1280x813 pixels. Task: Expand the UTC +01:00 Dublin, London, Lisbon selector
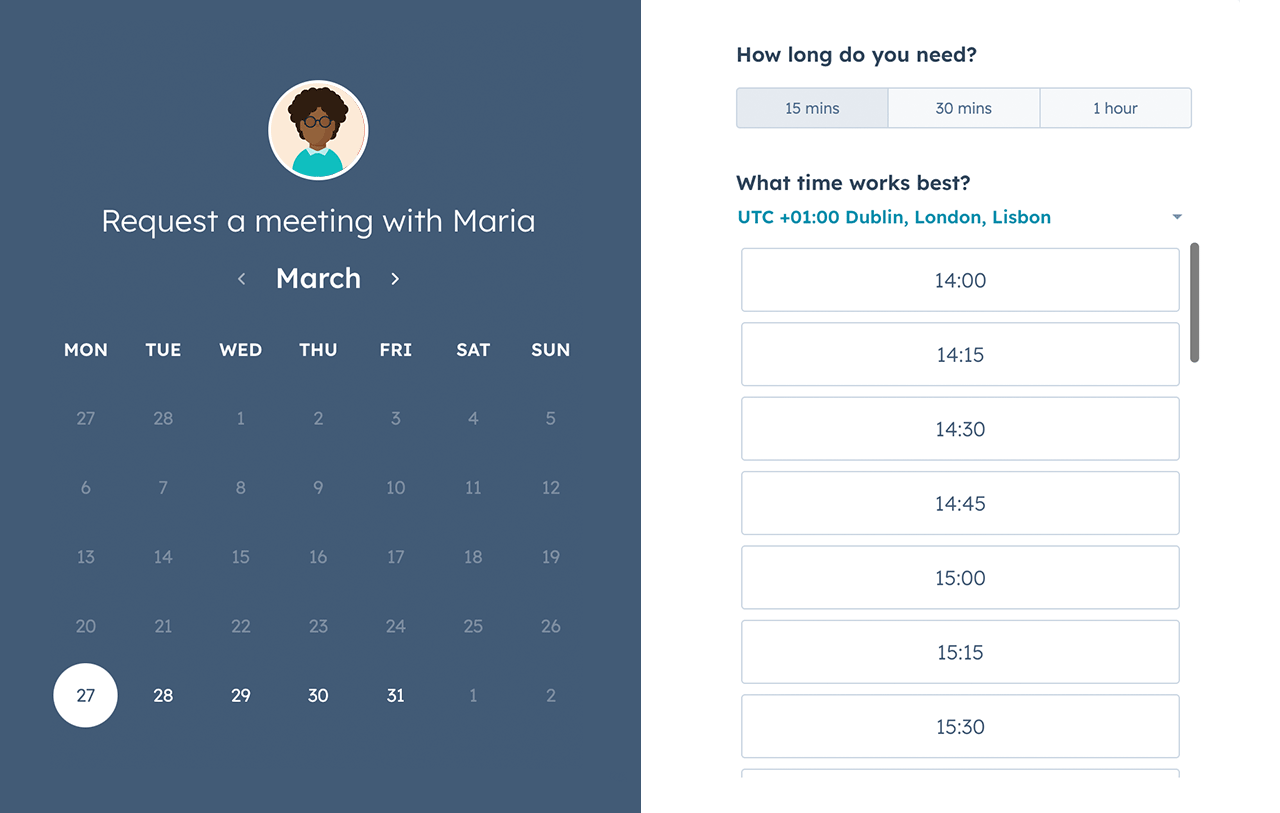tap(894, 217)
